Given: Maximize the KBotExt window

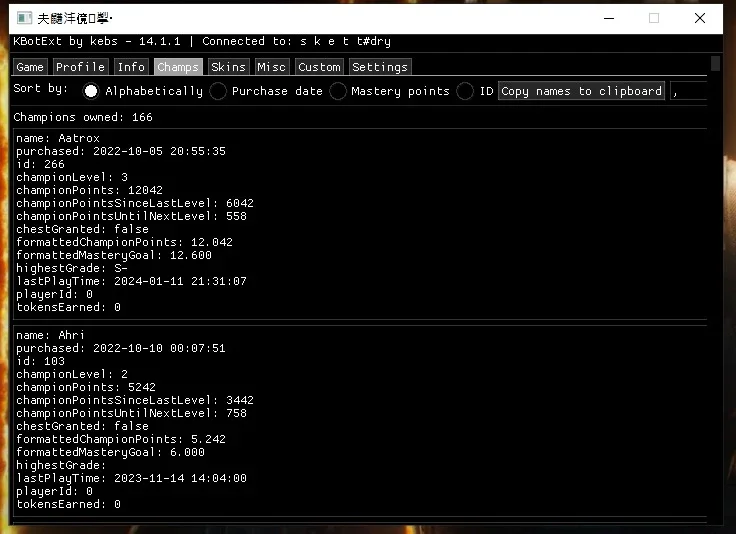Looking at the screenshot, I should 654,18.
